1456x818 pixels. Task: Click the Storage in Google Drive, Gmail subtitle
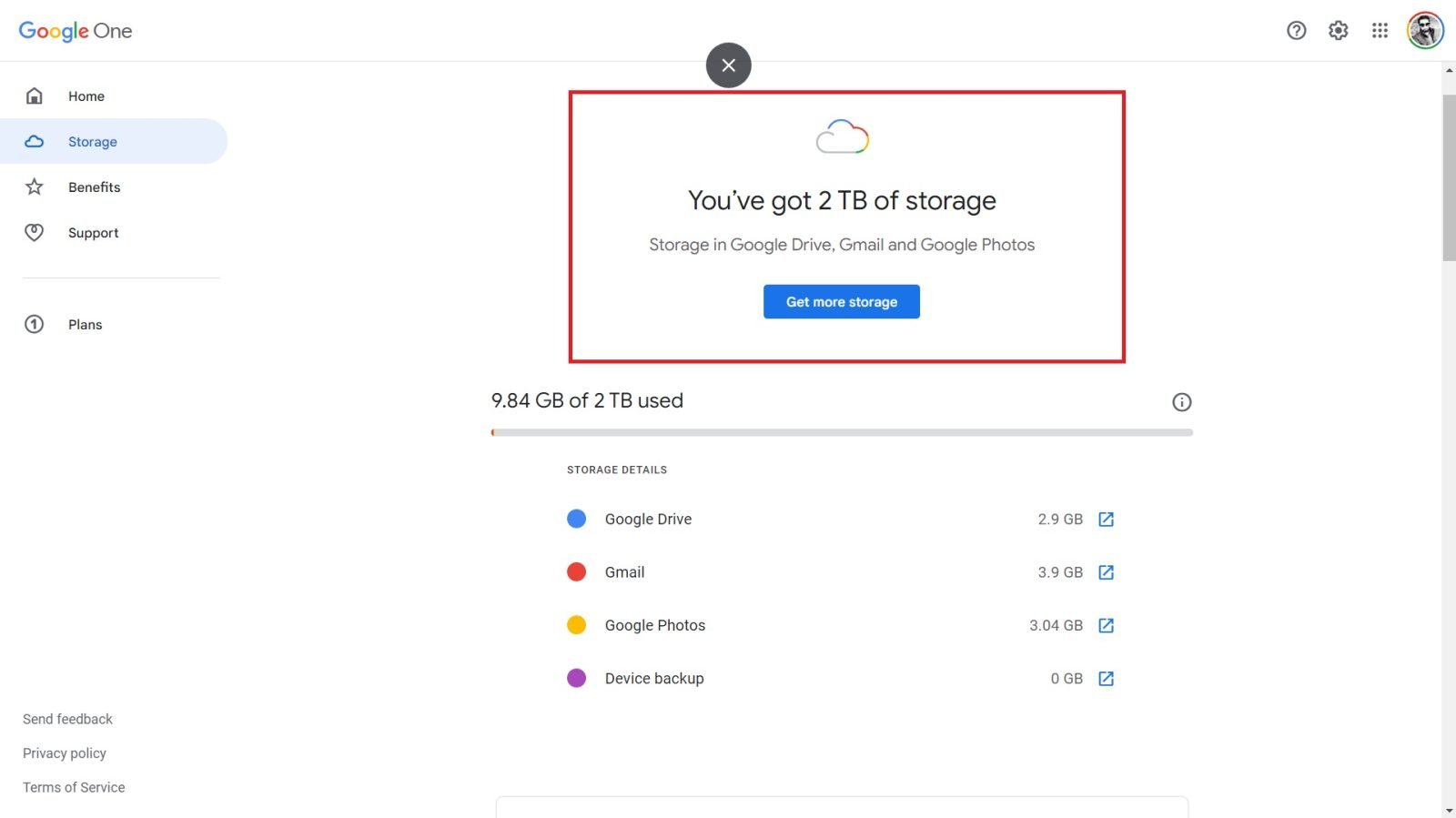(x=842, y=245)
